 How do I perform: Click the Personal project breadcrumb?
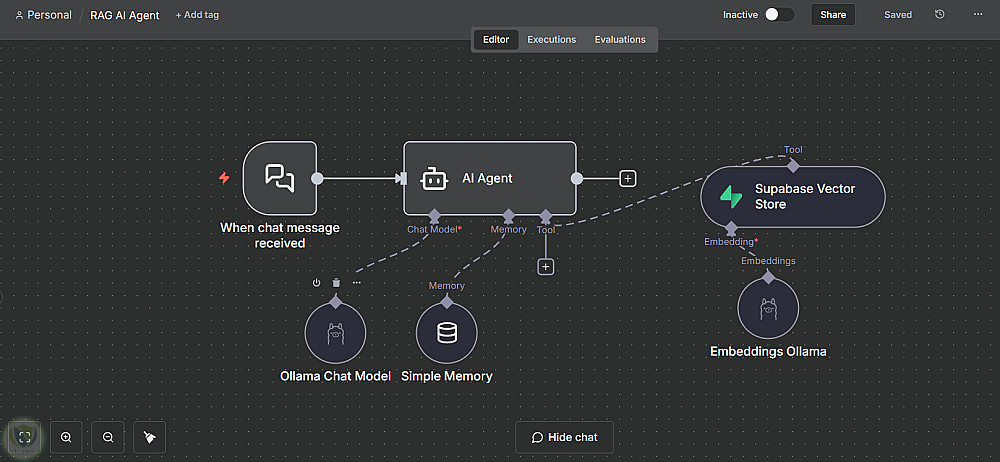[43, 15]
